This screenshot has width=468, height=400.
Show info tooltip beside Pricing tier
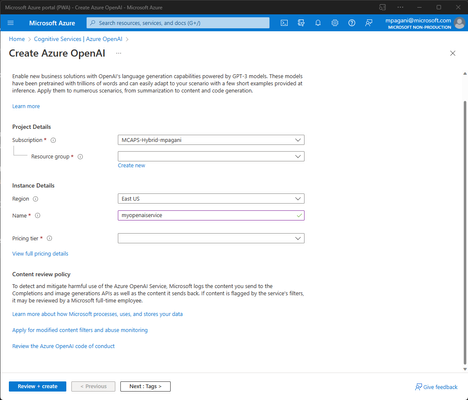(x=49, y=238)
